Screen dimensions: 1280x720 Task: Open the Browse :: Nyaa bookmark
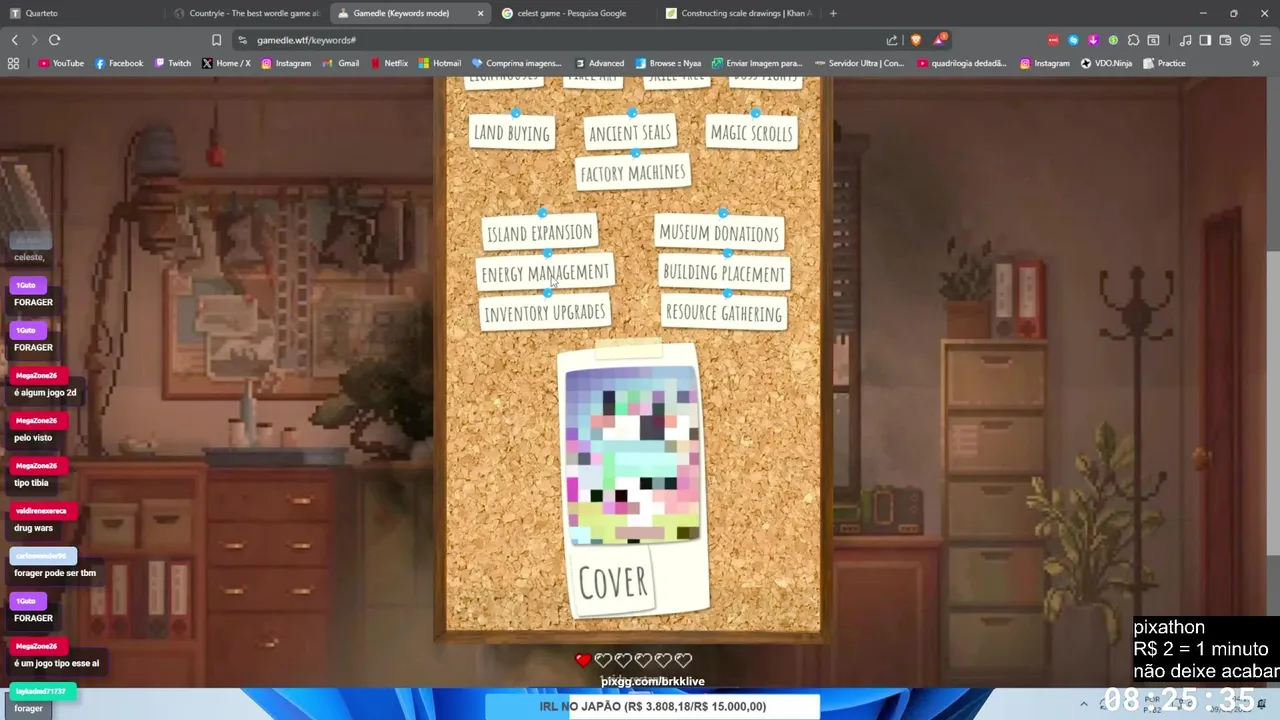[x=668, y=63]
